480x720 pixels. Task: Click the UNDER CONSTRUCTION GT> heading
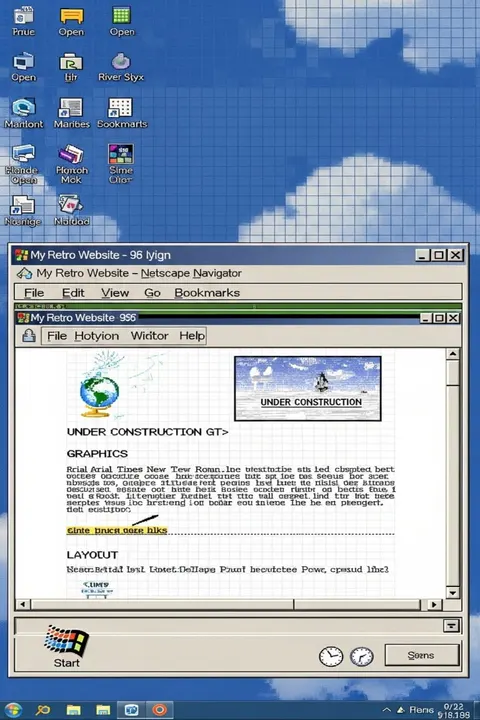(x=147, y=432)
